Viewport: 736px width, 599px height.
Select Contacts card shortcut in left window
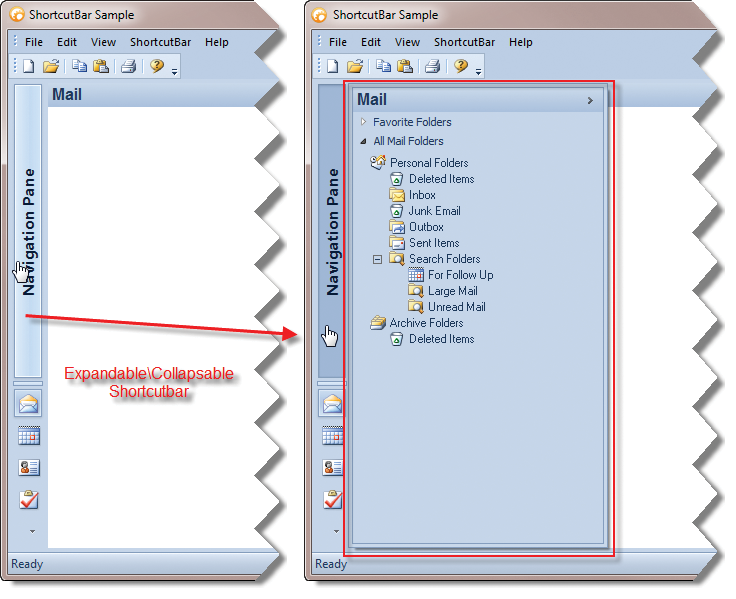[x=29, y=468]
